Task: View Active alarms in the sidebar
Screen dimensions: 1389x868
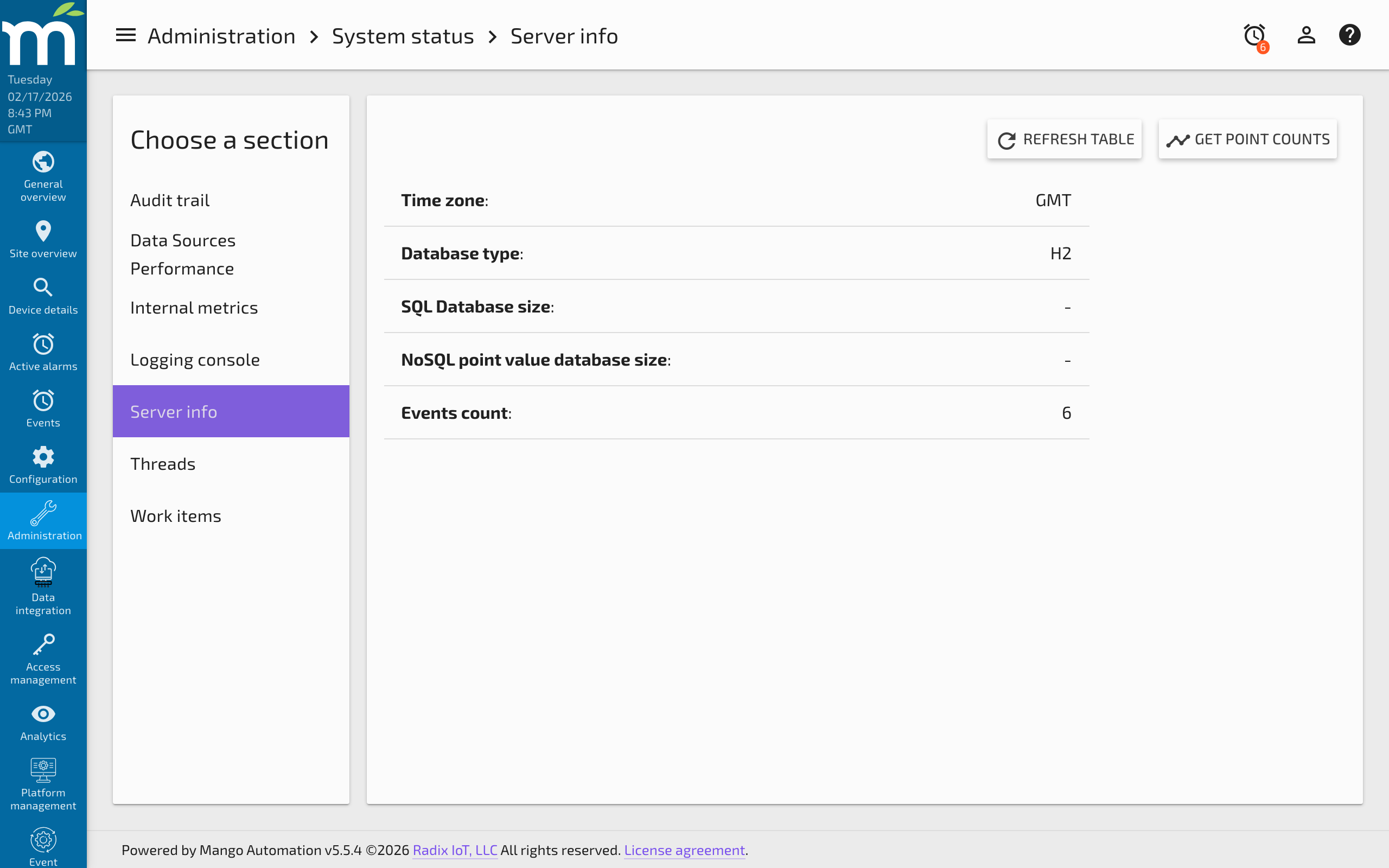Action: point(43,351)
